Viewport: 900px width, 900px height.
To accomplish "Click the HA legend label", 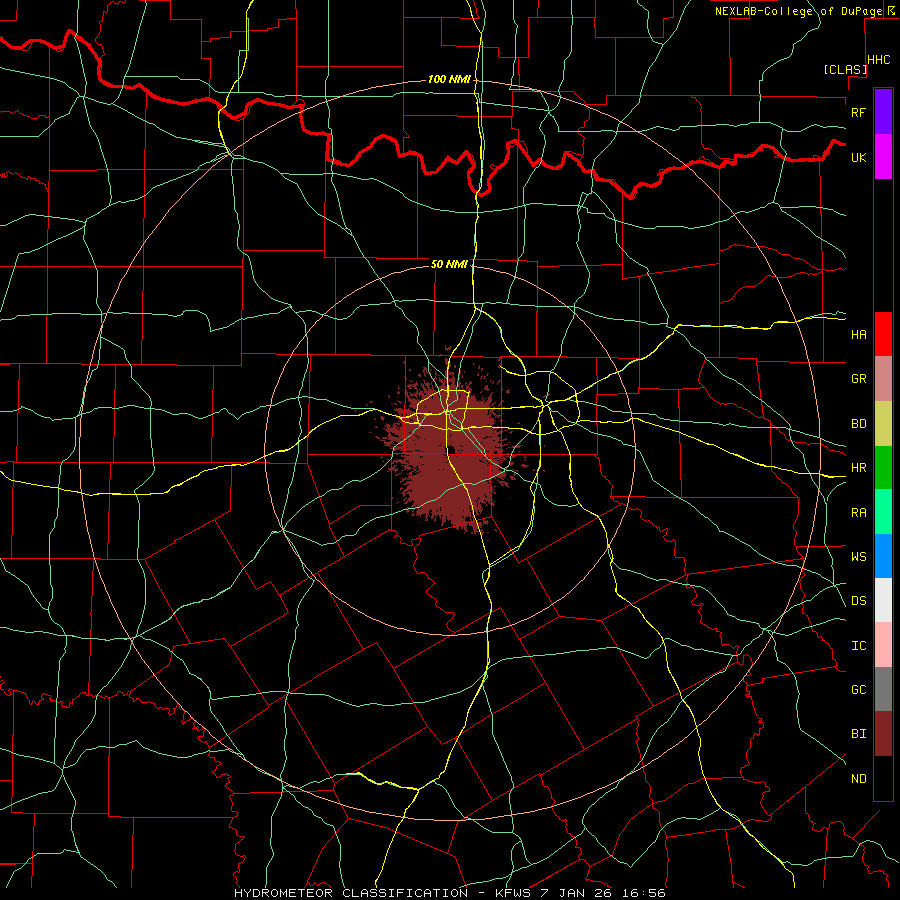I will click(x=858, y=334).
